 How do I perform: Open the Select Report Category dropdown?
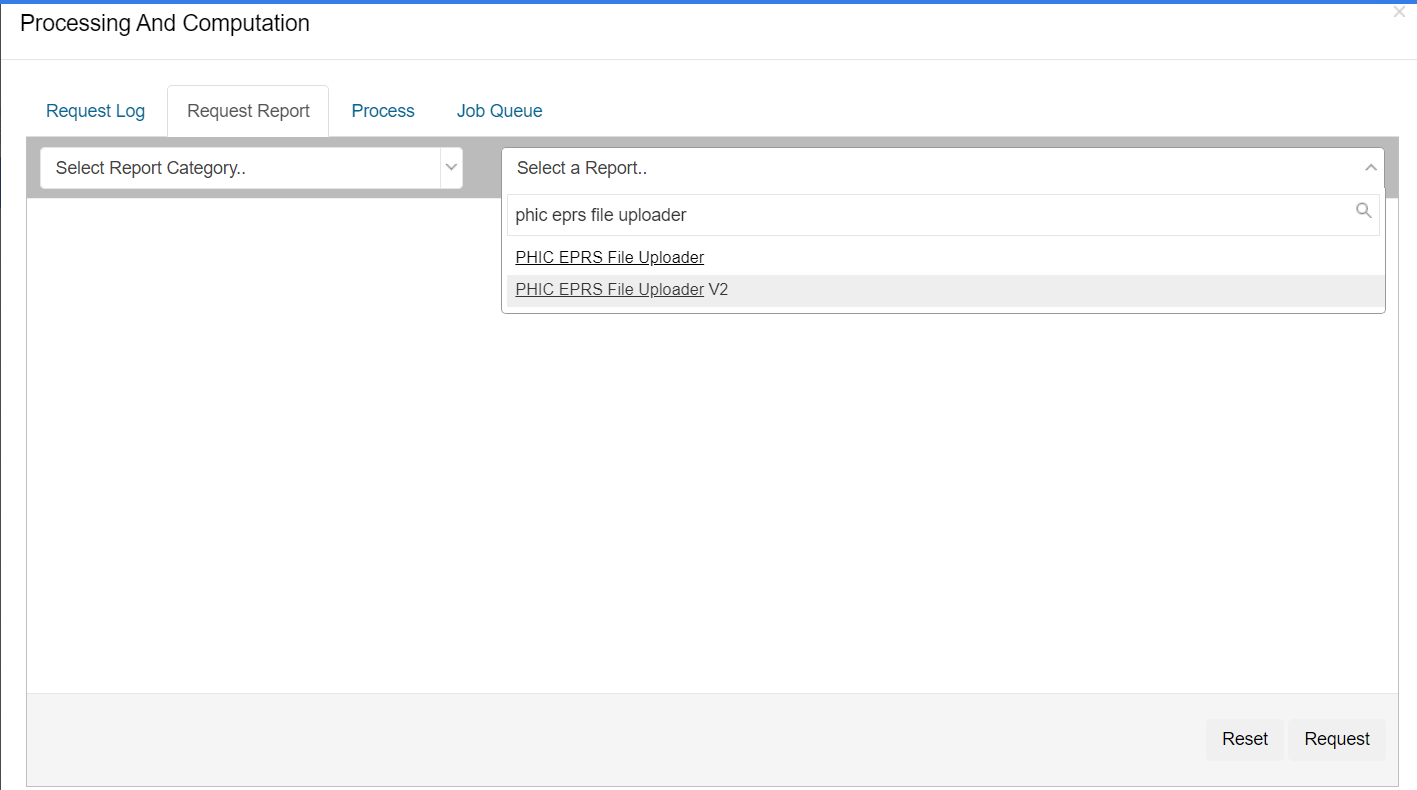[251, 168]
